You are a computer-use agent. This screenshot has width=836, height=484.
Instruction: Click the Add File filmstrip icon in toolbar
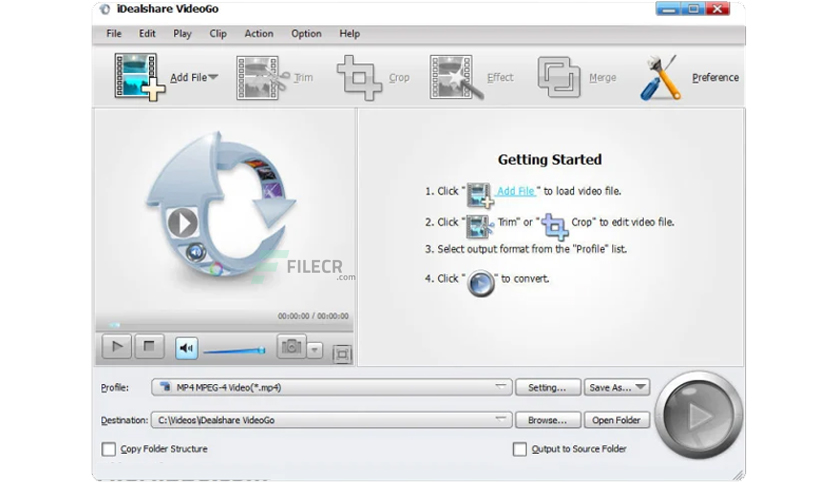[139, 77]
